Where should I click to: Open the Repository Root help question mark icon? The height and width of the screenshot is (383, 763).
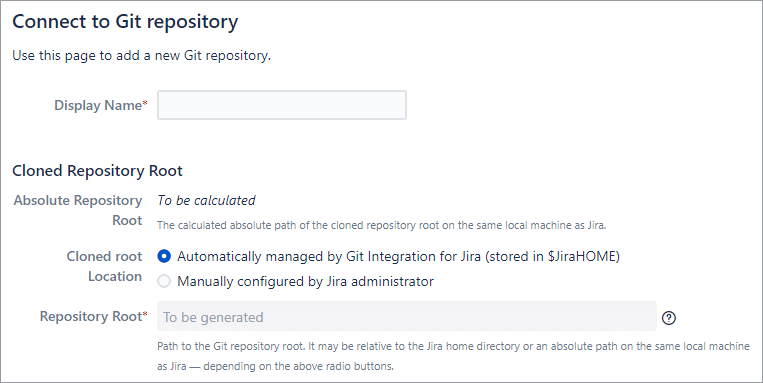[669, 318]
